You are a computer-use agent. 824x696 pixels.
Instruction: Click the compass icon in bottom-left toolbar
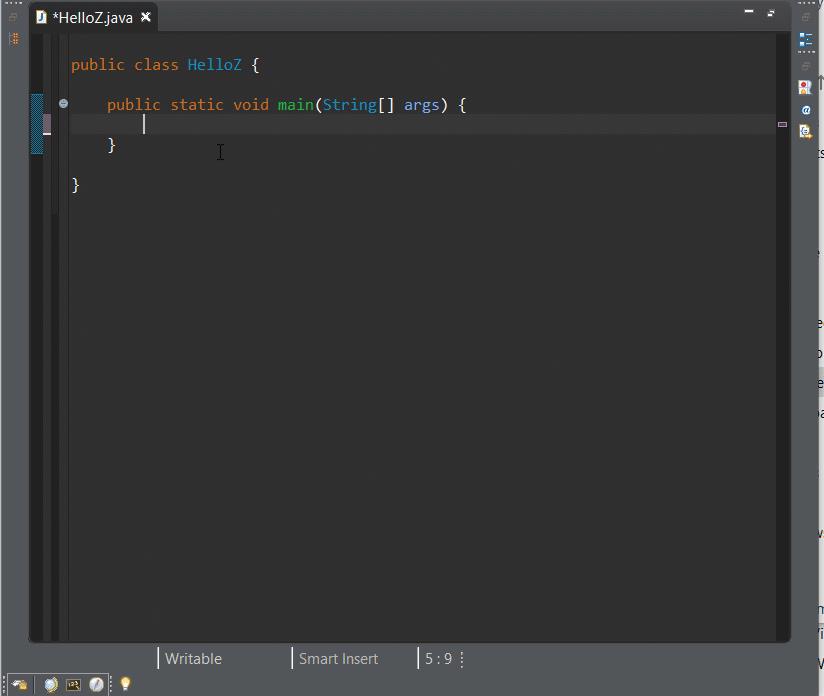pyautogui.click(x=96, y=684)
